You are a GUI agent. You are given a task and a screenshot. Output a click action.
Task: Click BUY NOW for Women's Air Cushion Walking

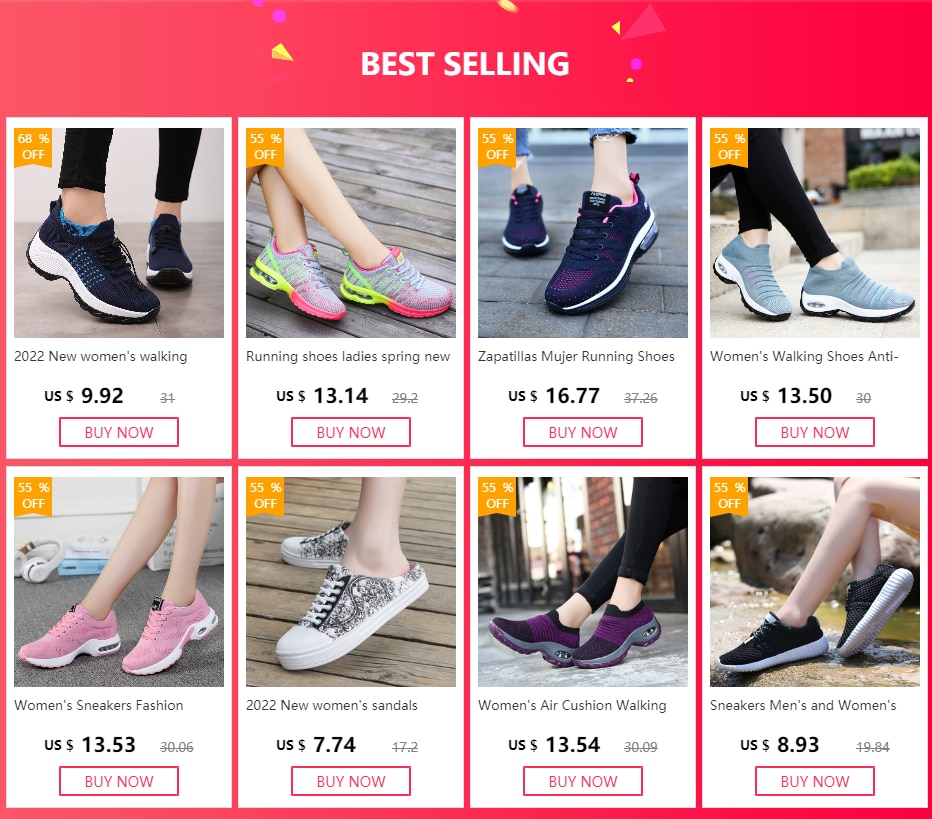point(582,781)
